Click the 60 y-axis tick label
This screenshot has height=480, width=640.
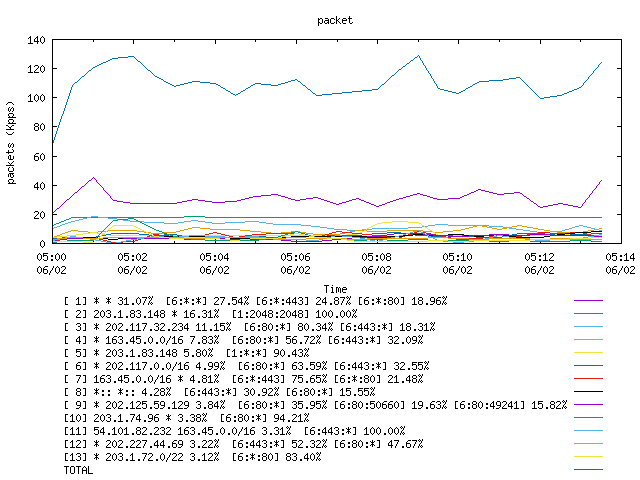(x=39, y=157)
